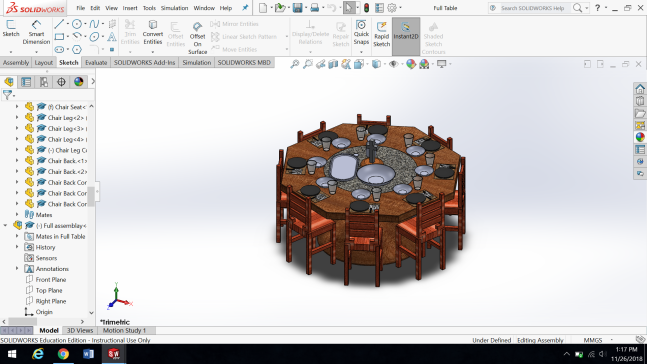647x364 pixels.
Task: Collapse the Full assemblay node
Action: point(5,225)
